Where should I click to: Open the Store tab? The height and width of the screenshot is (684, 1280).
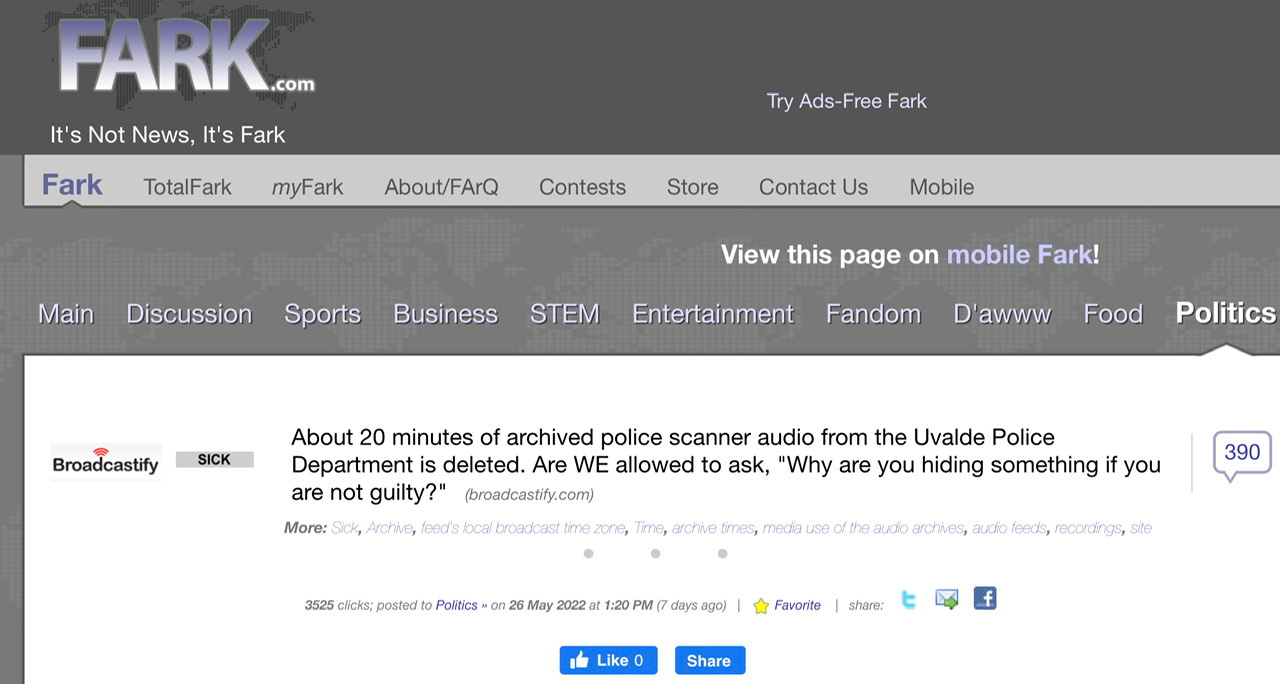[692, 187]
